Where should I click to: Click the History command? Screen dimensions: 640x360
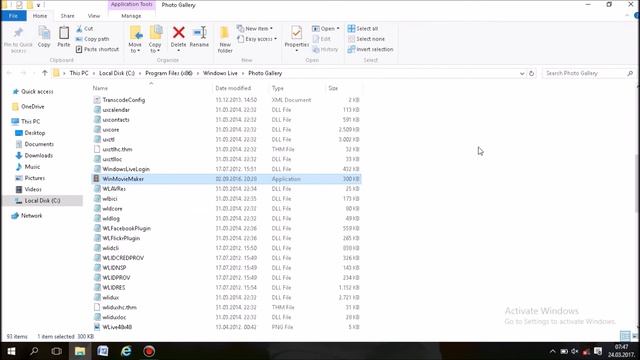(x=325, y=49)
